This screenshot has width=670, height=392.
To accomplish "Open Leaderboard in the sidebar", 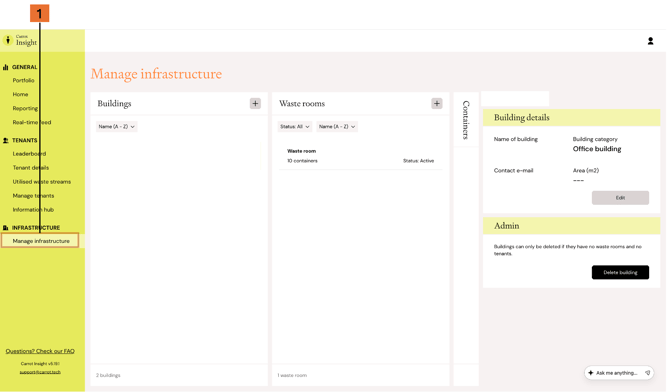I will pos(29,154).
